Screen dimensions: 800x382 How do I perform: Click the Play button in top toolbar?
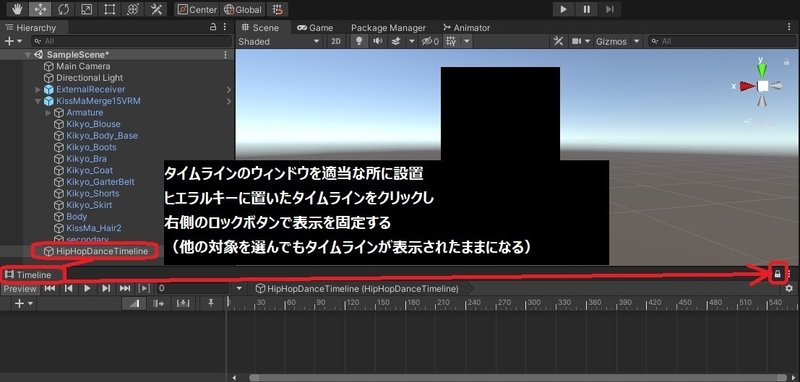tap(563, 9)
